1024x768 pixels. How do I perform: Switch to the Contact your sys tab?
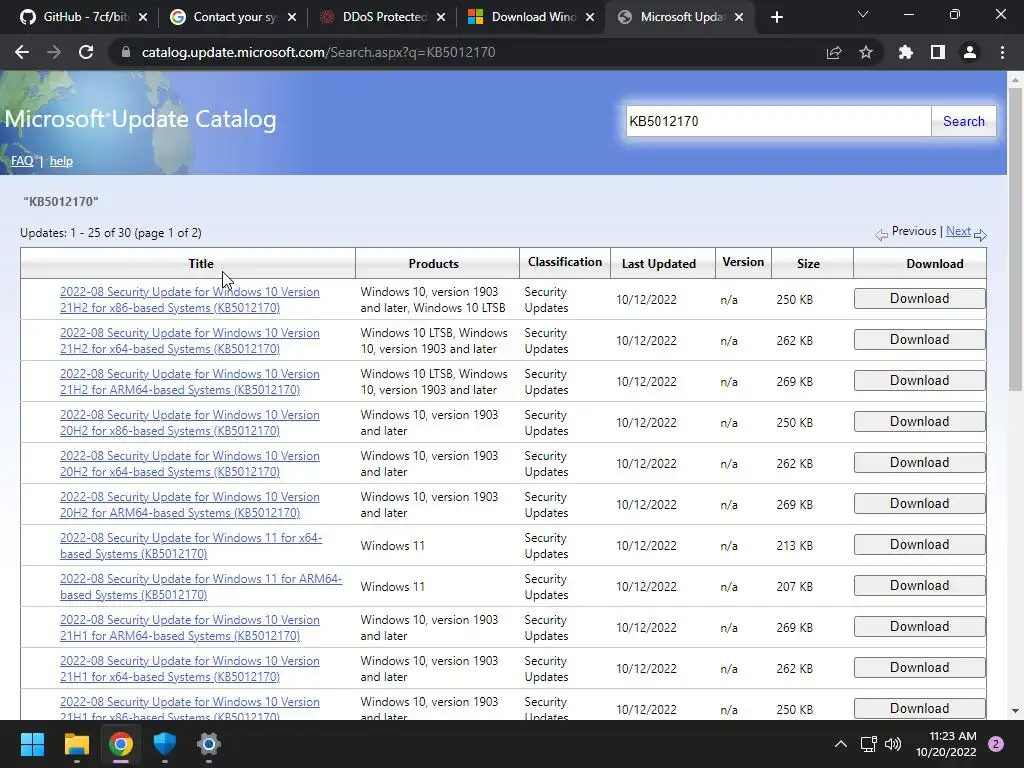[232, 17]
